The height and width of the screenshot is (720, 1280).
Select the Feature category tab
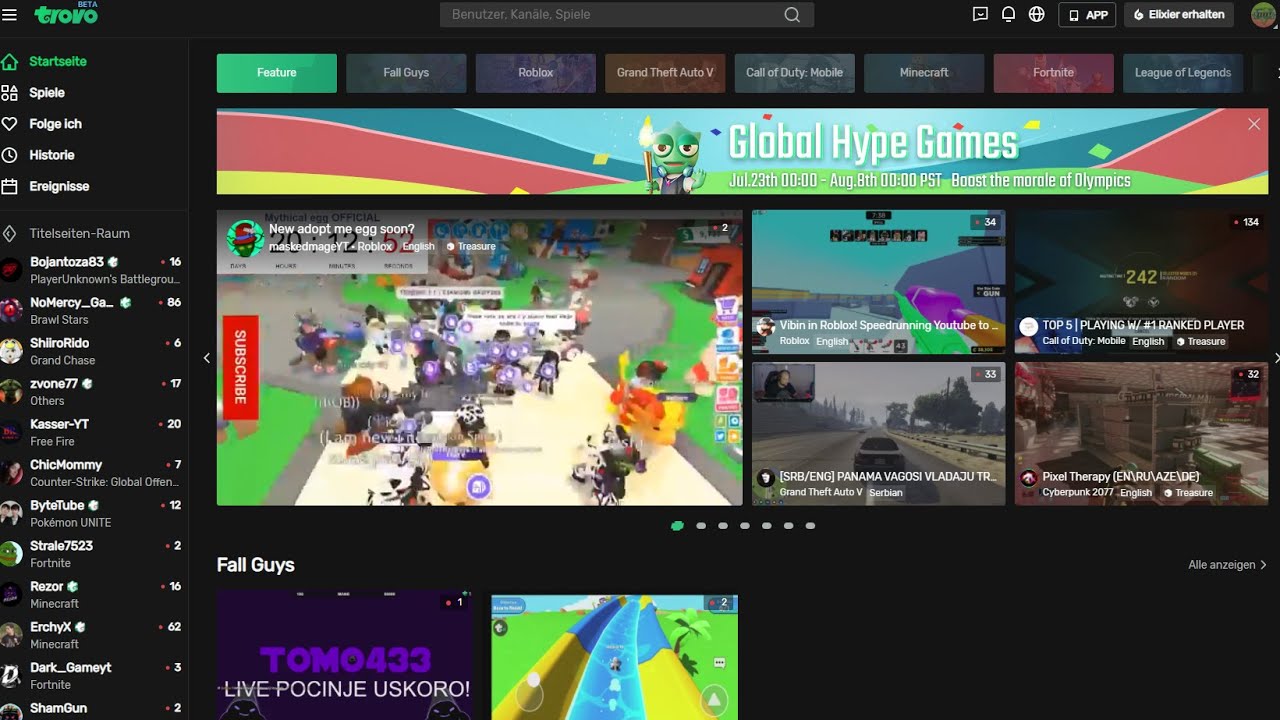tap(277, 73)
